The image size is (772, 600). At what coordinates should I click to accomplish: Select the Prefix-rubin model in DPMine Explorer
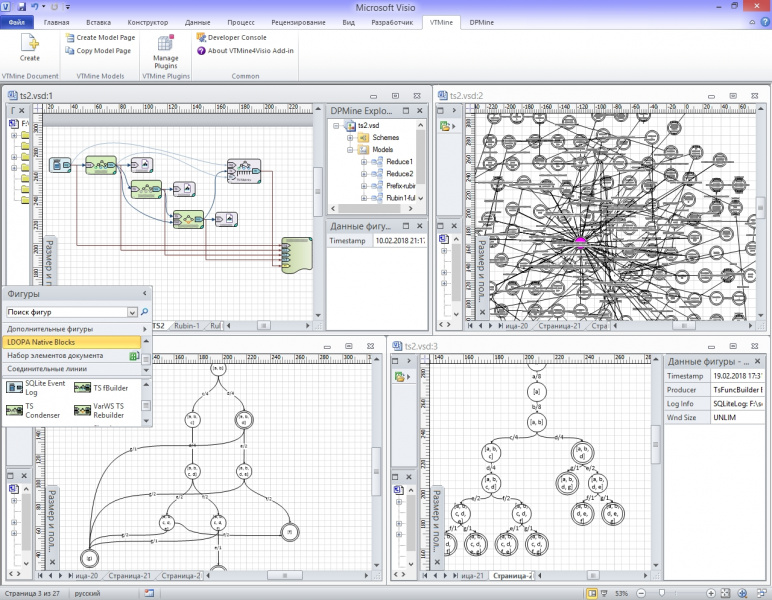[x=400, y=186]
